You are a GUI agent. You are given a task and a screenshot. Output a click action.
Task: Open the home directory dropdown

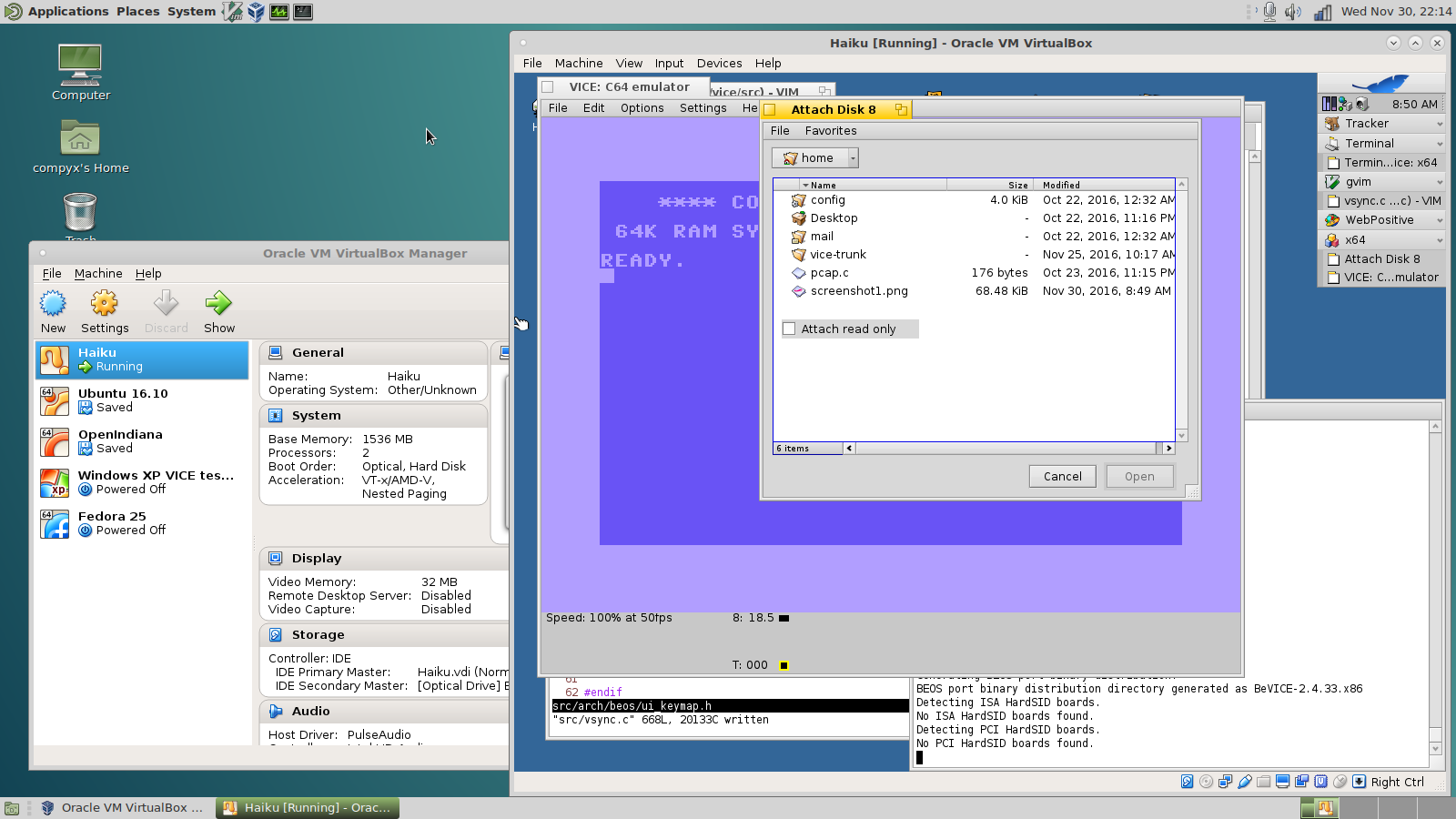pyautogui.click(x=814, y=157)
